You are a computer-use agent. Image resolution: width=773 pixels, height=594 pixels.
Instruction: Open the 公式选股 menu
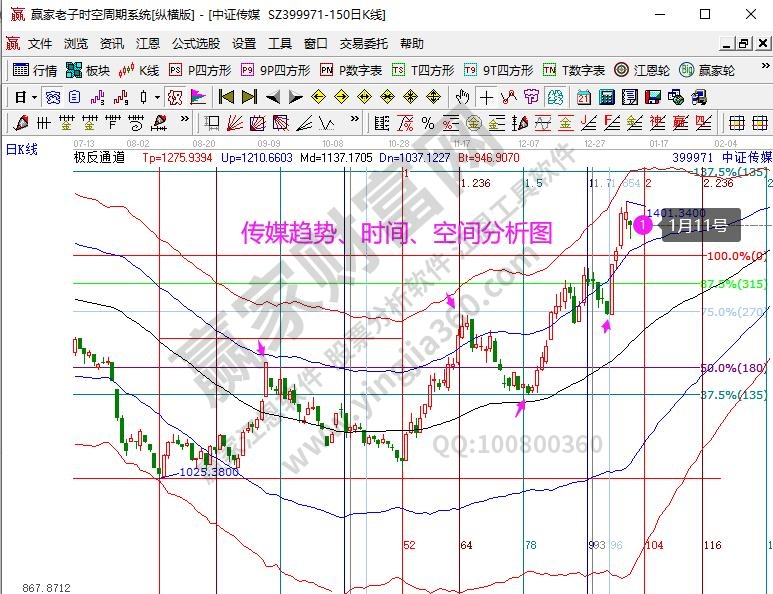click(196, 44)
